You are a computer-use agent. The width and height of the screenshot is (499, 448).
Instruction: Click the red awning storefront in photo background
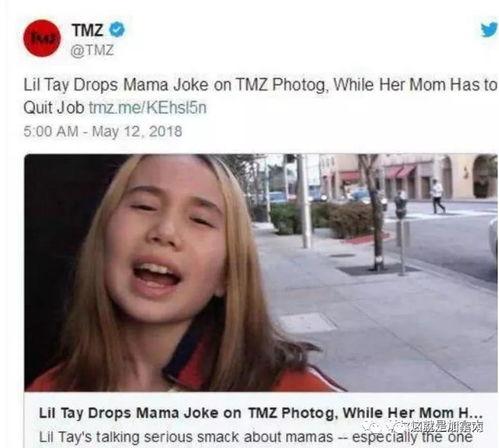[x=400, y=171]
